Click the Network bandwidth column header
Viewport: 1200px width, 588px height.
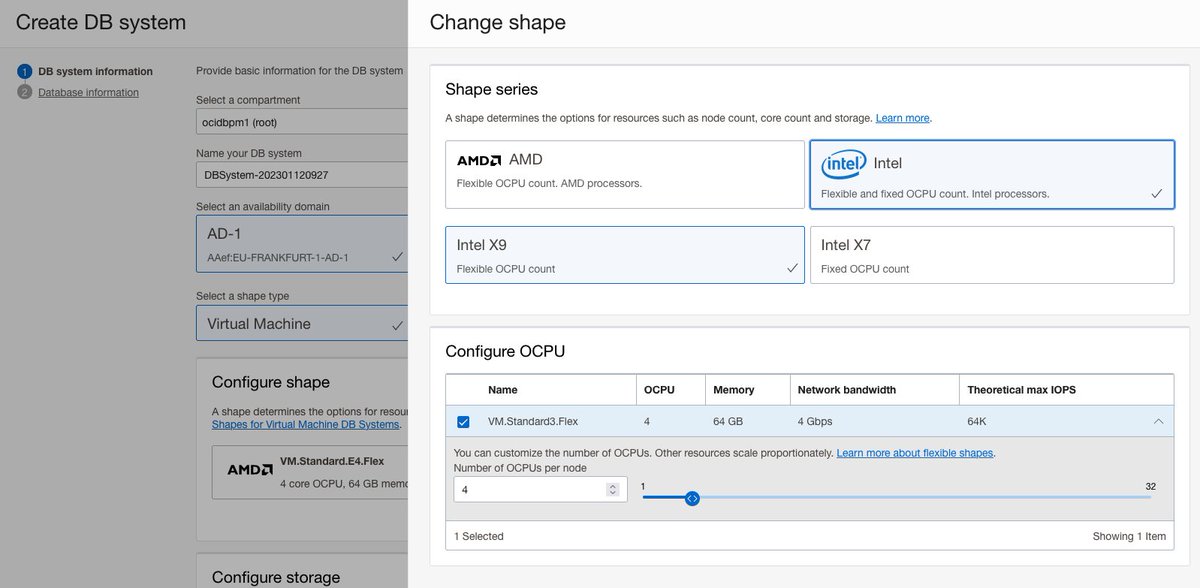(846, 390)
